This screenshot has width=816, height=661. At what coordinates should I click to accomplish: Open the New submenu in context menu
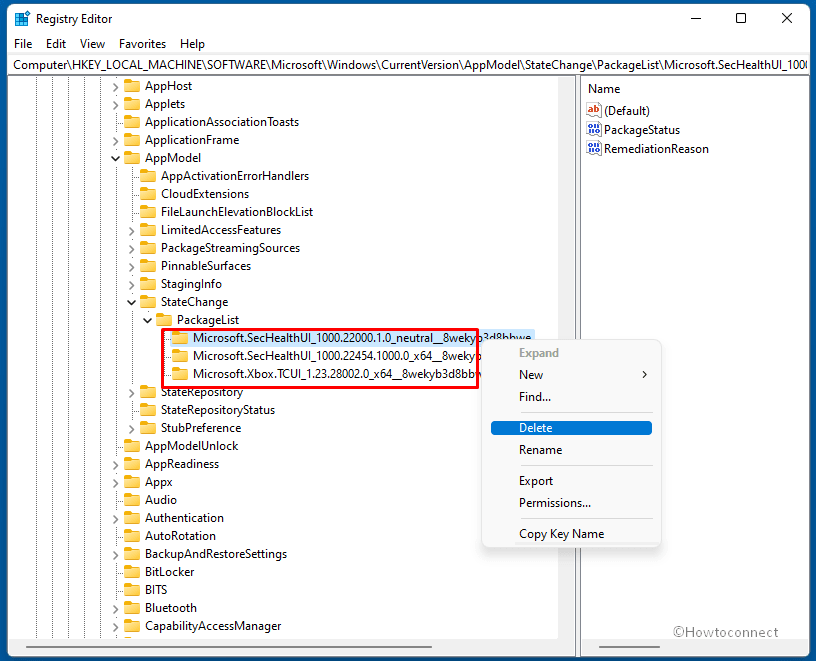(571, 375)
